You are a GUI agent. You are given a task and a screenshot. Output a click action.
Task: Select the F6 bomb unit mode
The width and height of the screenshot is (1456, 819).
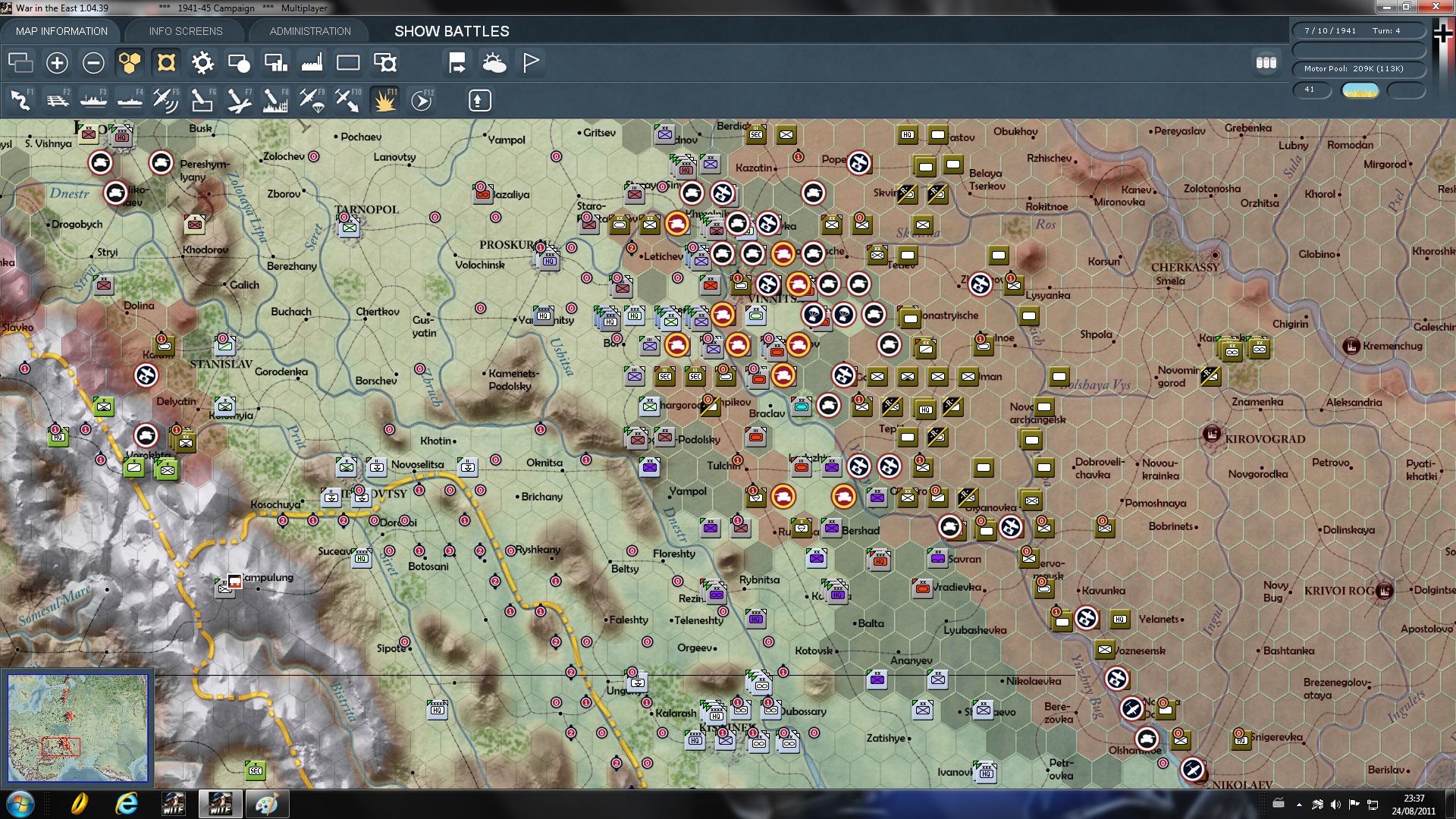202,100
